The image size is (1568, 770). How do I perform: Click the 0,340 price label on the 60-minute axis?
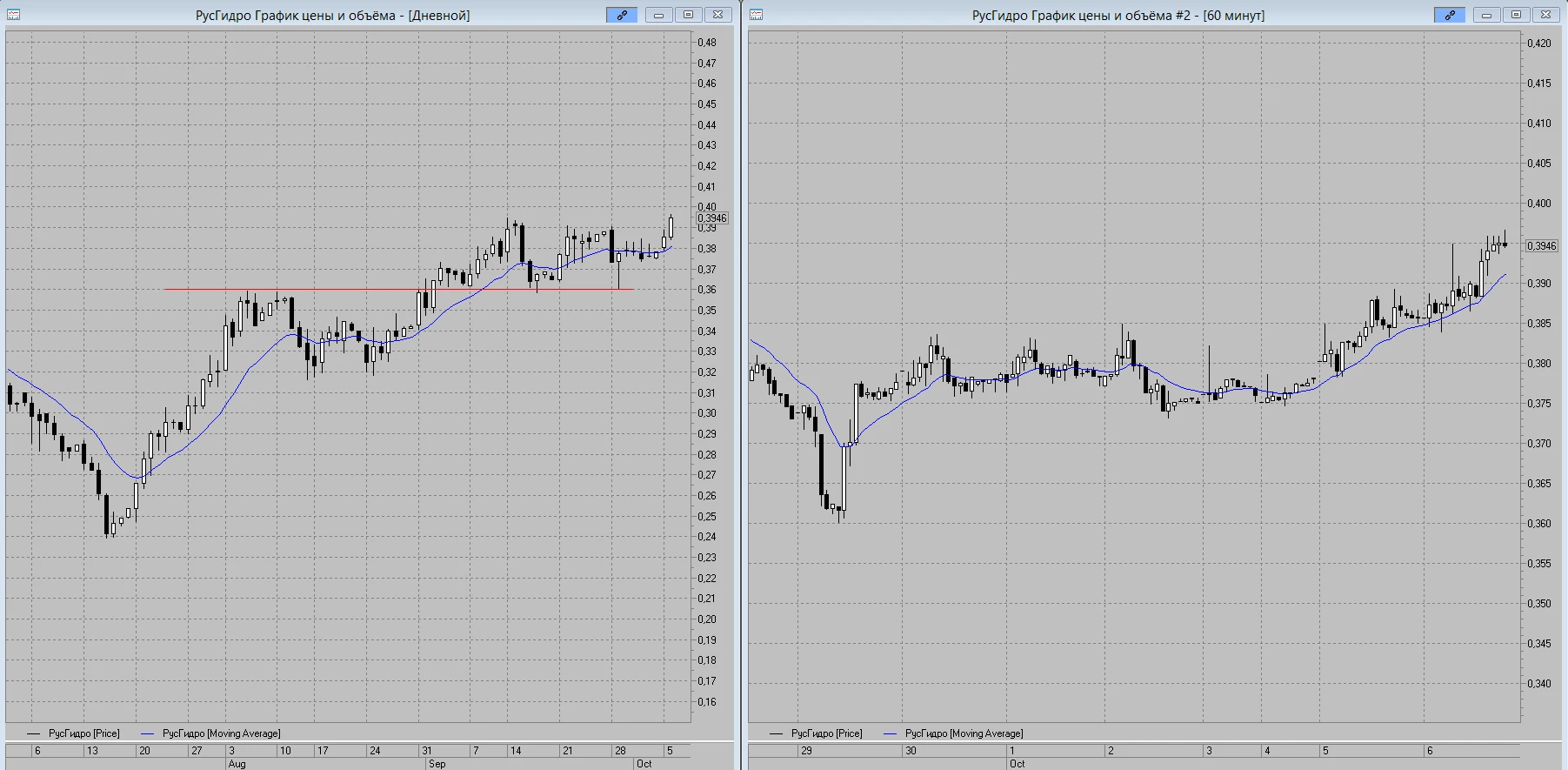coord(1539,684)
